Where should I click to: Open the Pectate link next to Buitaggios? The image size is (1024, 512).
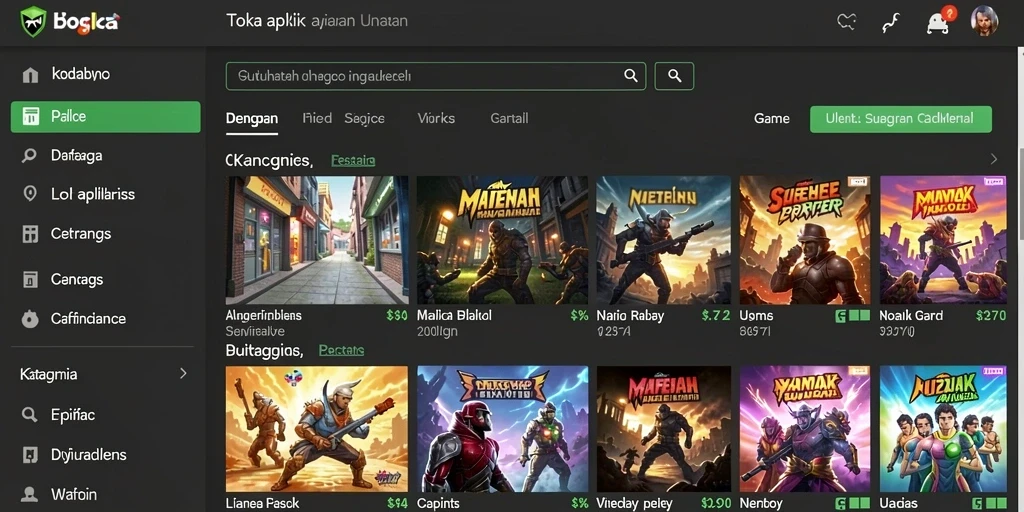342,351
